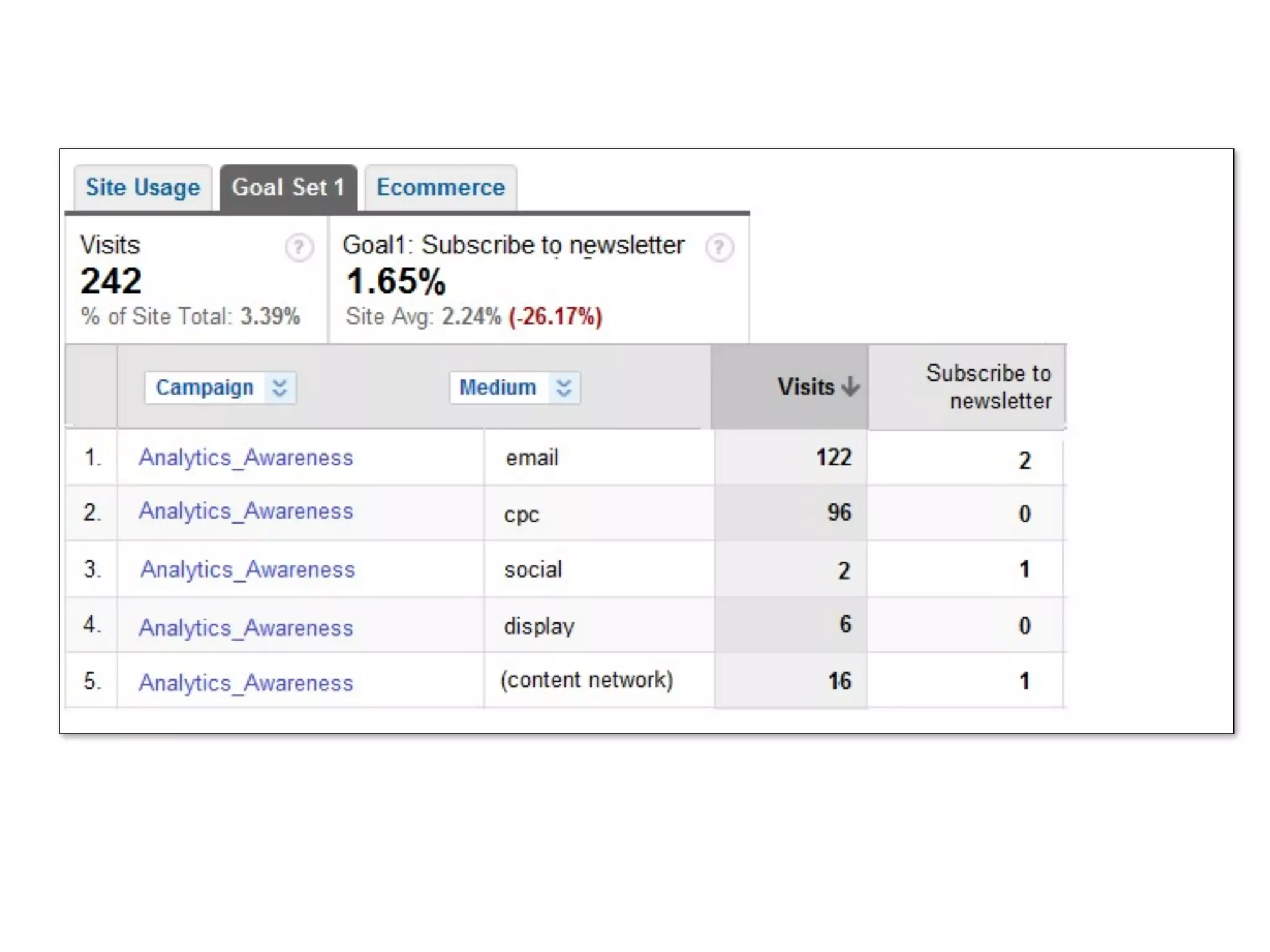Click the Campaign dropdown chevron icon
Viewport: 1270px width, 952px height.
tap(280, 388)
